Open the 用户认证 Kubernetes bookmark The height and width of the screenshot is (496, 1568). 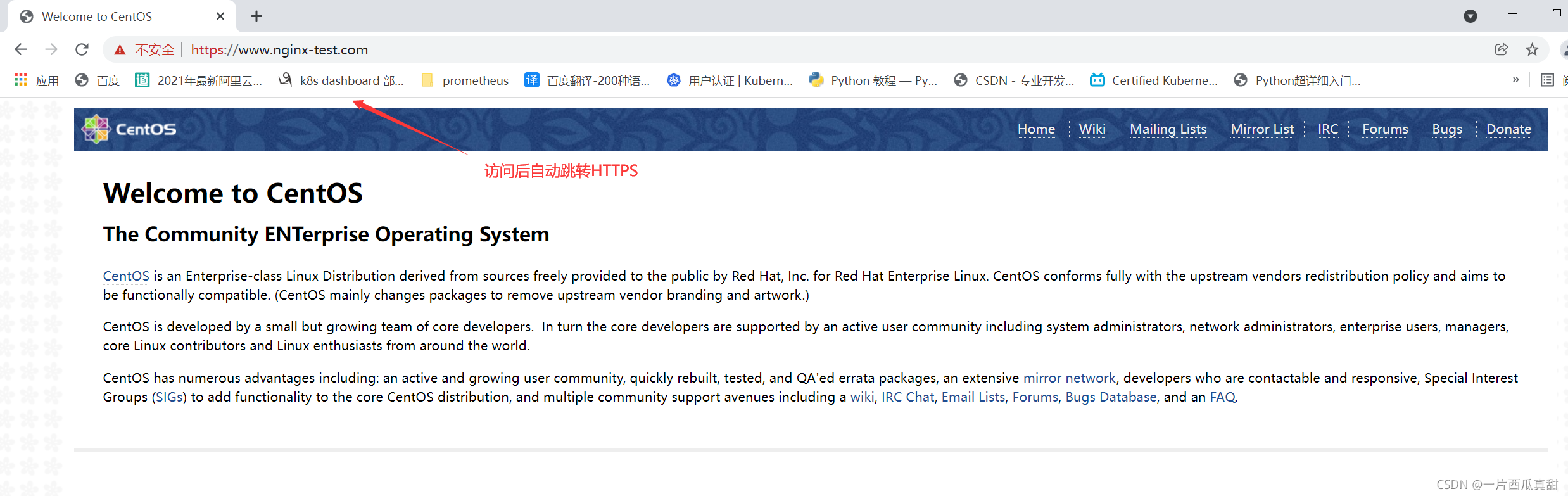(x=730, y=80)
